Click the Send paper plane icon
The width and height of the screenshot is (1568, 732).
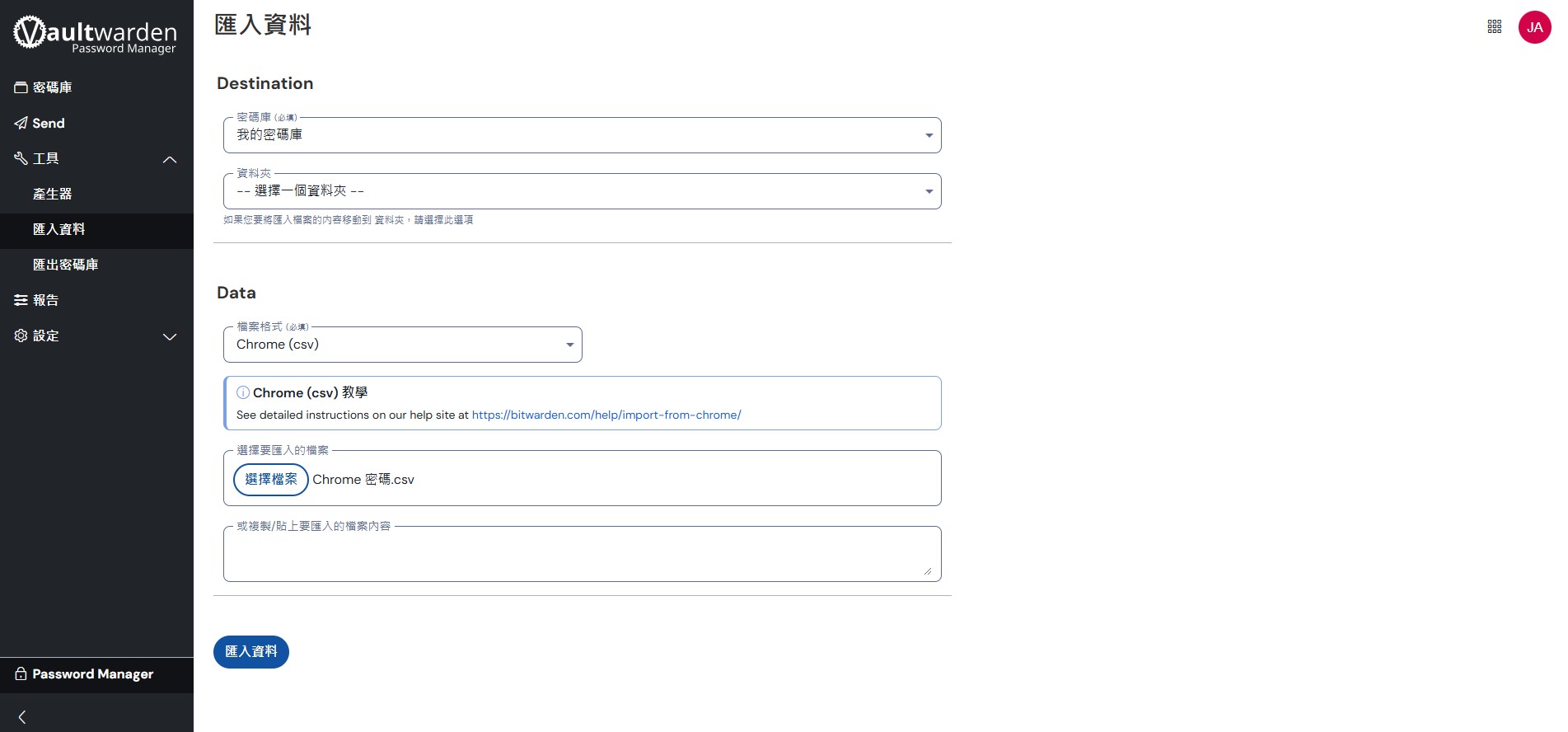21,123
